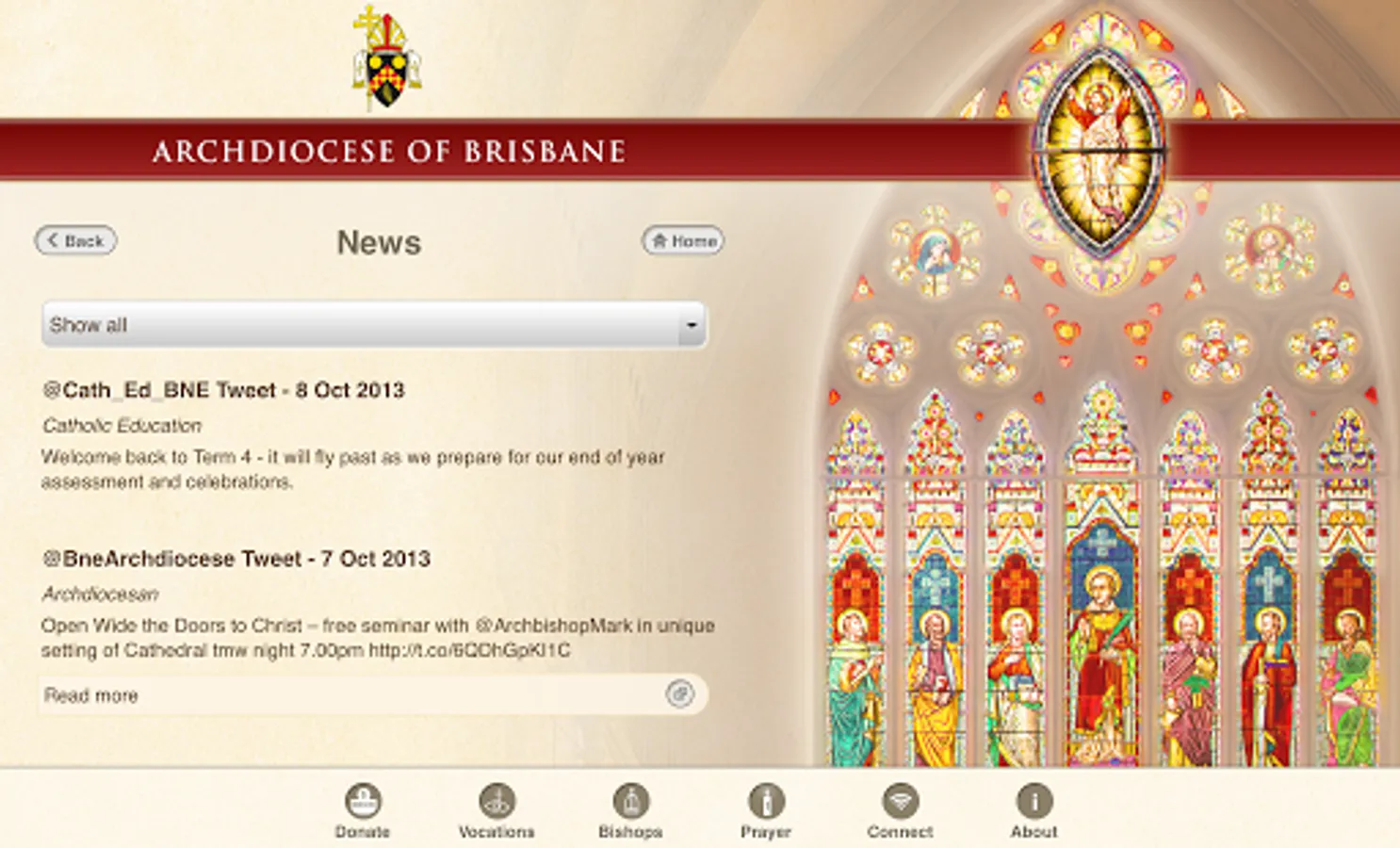
Task: Expand the Show all filter dropdown
Action: click(x=374, y=325)
